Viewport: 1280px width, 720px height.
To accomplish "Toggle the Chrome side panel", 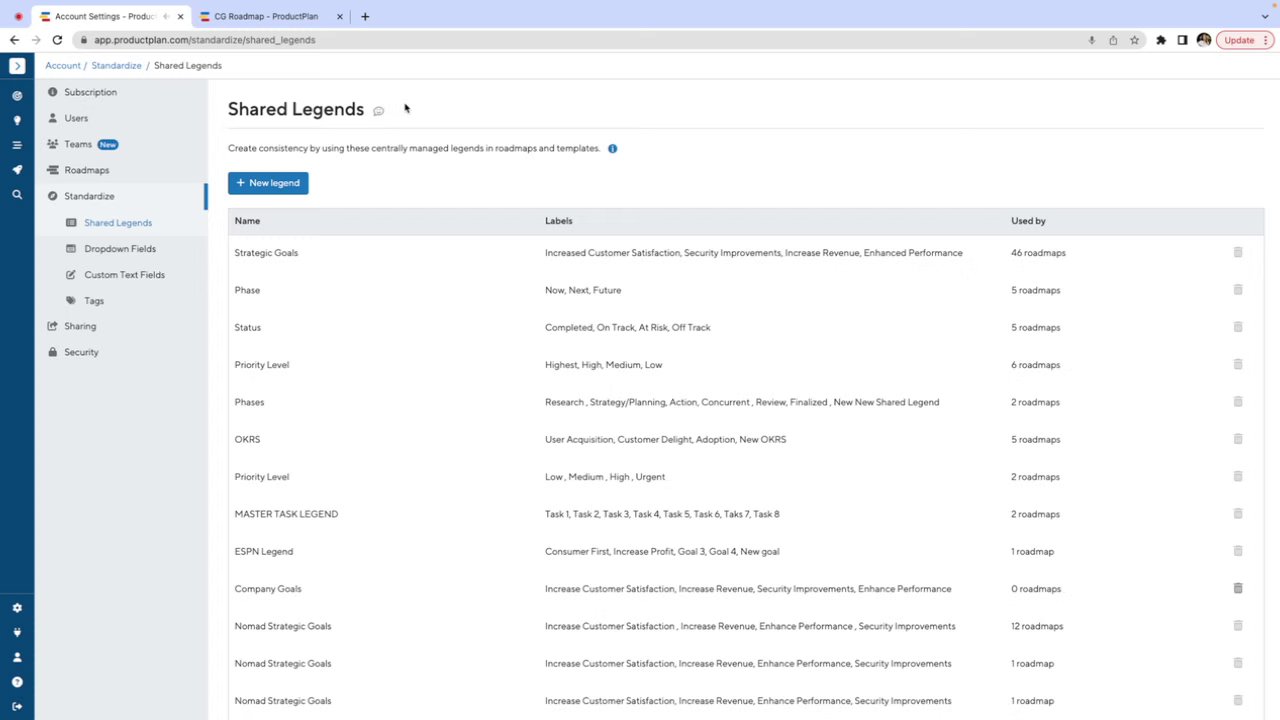I will click(x=1182, y=40).
